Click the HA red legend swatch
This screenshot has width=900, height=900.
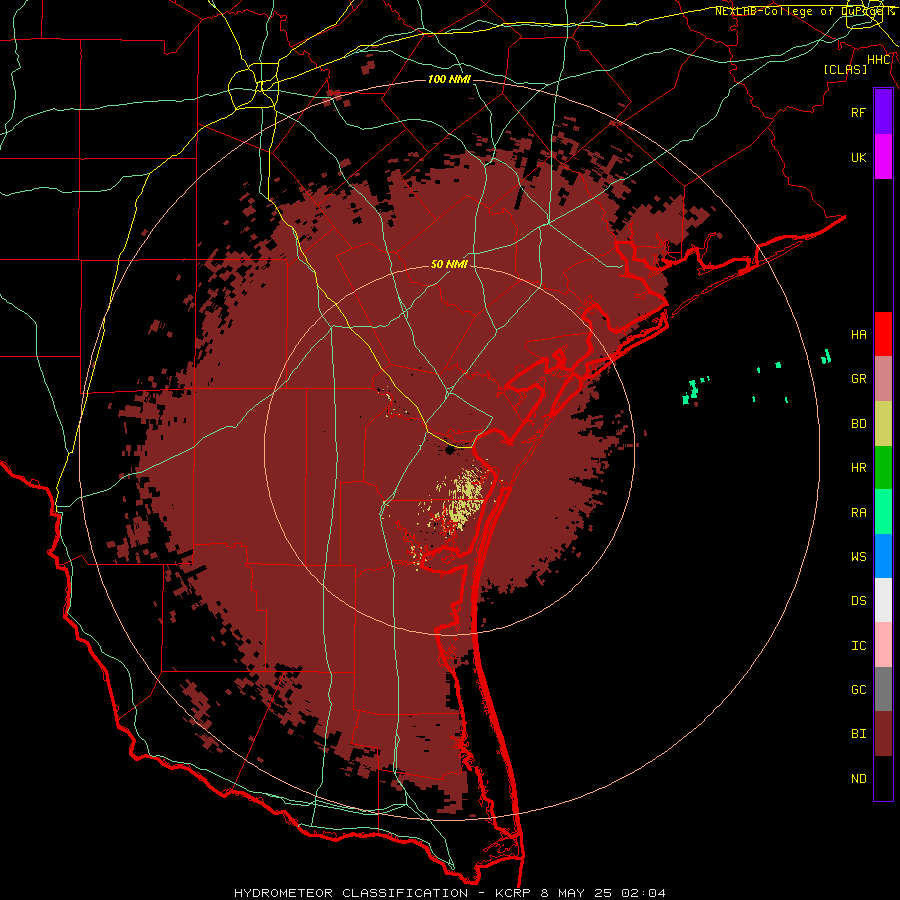883,334
